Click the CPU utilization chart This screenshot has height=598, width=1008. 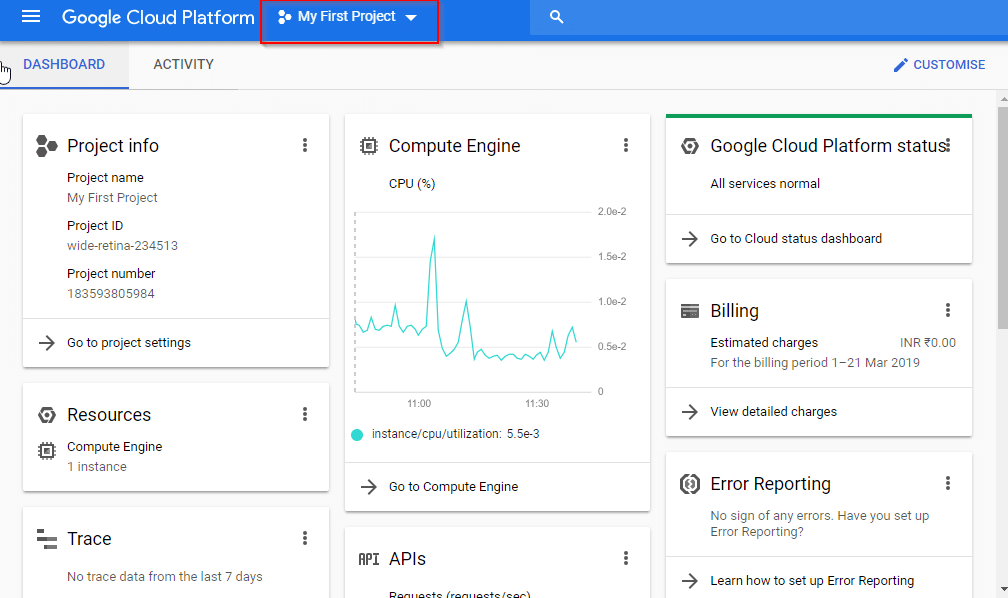(472, 302)
